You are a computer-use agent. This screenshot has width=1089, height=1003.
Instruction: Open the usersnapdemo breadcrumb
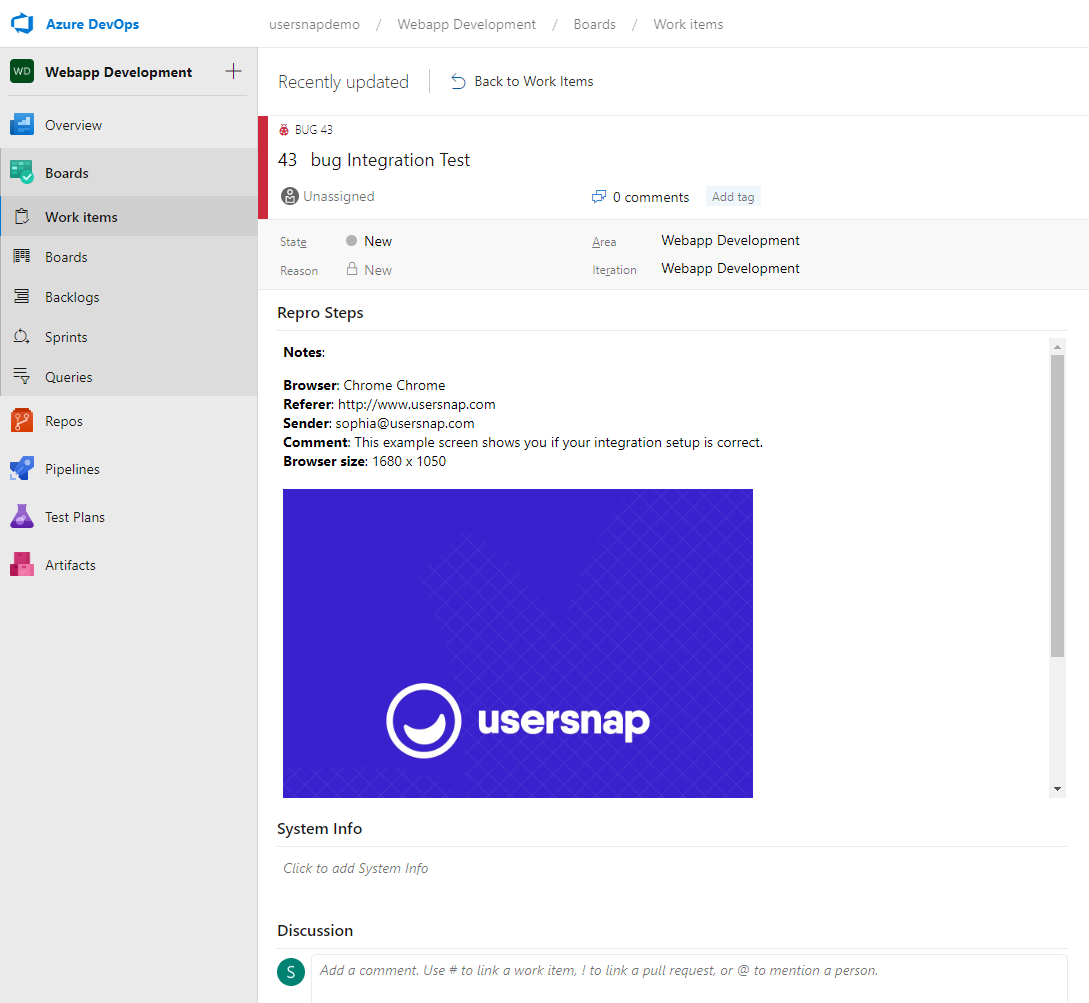(x=315, y=24)
